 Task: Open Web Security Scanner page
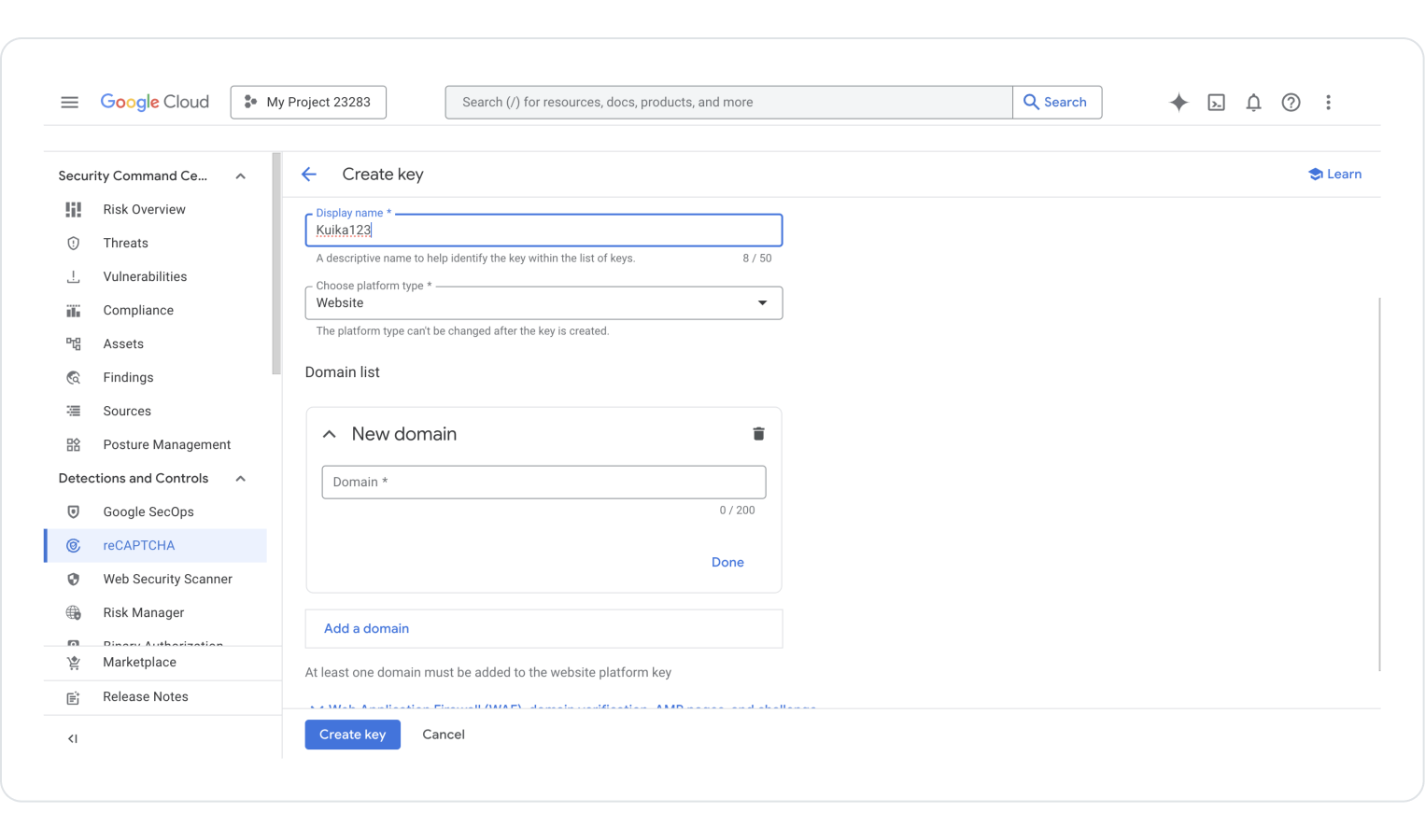click(167, 580)
